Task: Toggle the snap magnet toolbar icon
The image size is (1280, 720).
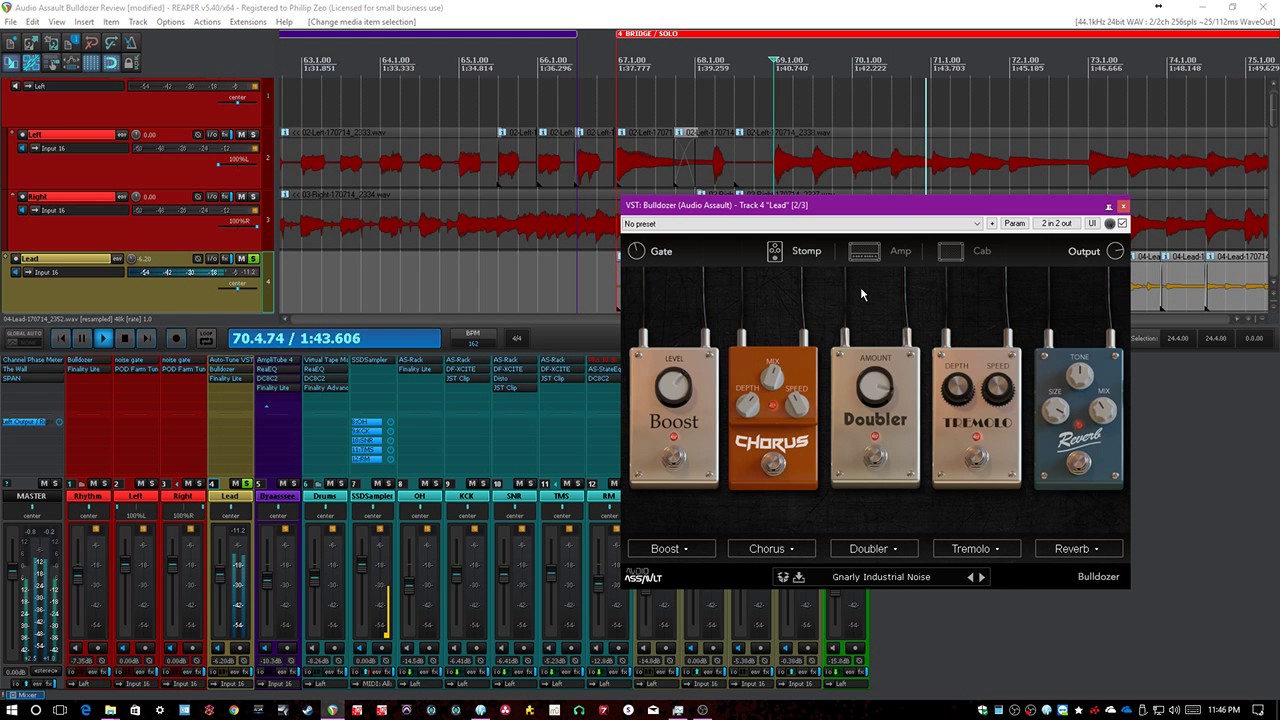Action: (111, 63)
